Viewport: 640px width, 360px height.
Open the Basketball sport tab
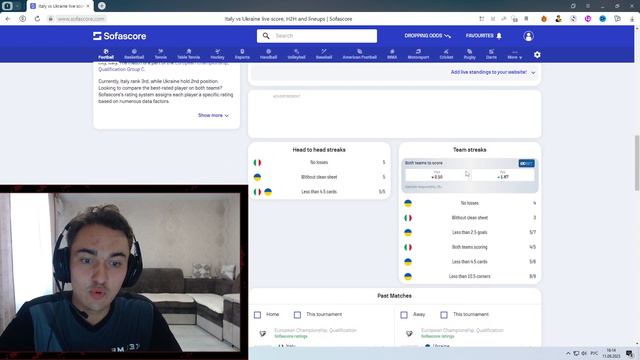(134, 54)
